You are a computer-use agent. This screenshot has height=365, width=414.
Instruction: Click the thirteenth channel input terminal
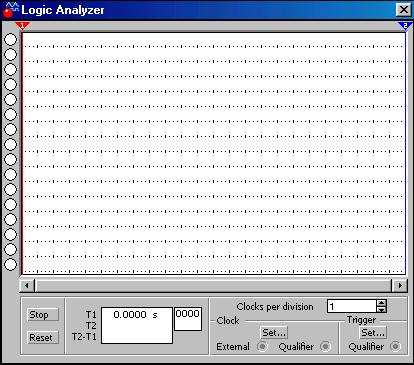point(10,219)
